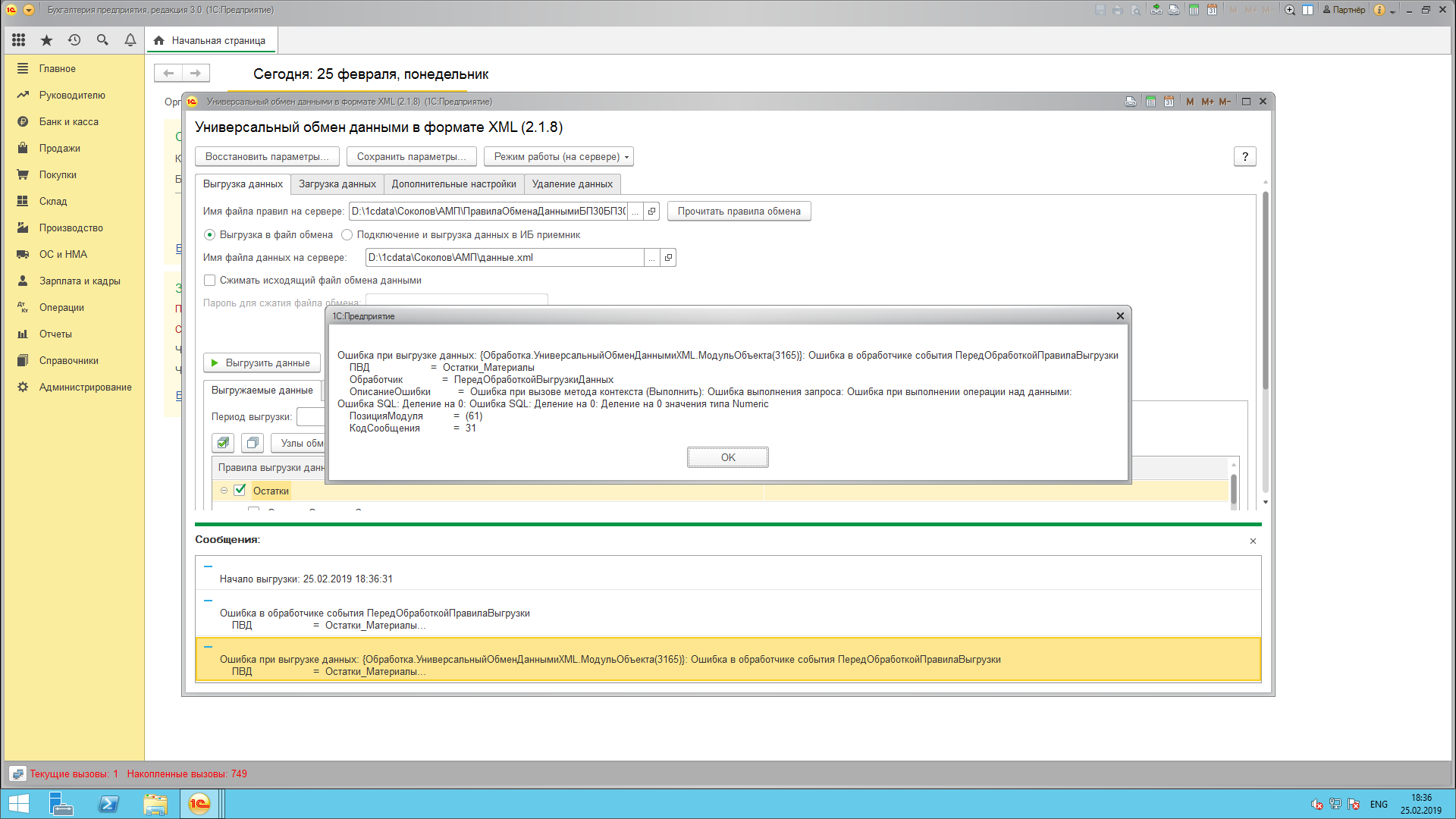Click the uncheck-all rules icon
This screenshot has height=819, width=1456.
click(253, 443)
